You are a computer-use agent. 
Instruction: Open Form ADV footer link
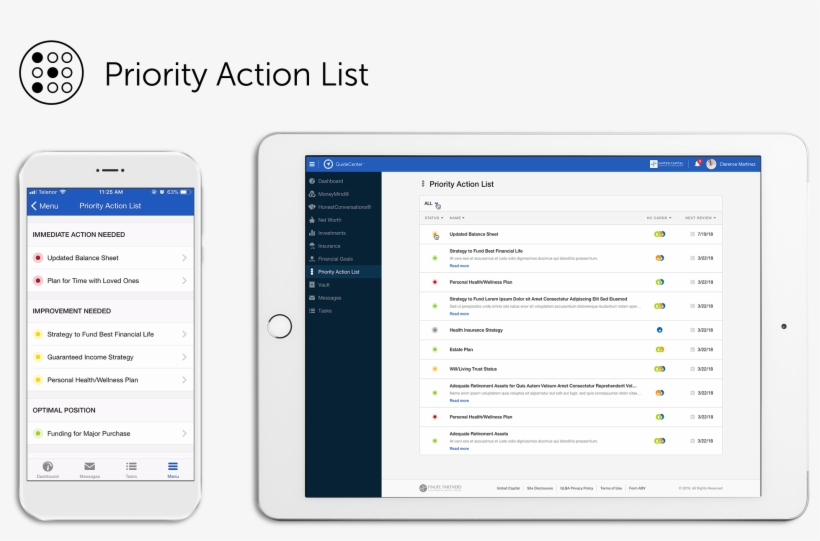point(637,488)
